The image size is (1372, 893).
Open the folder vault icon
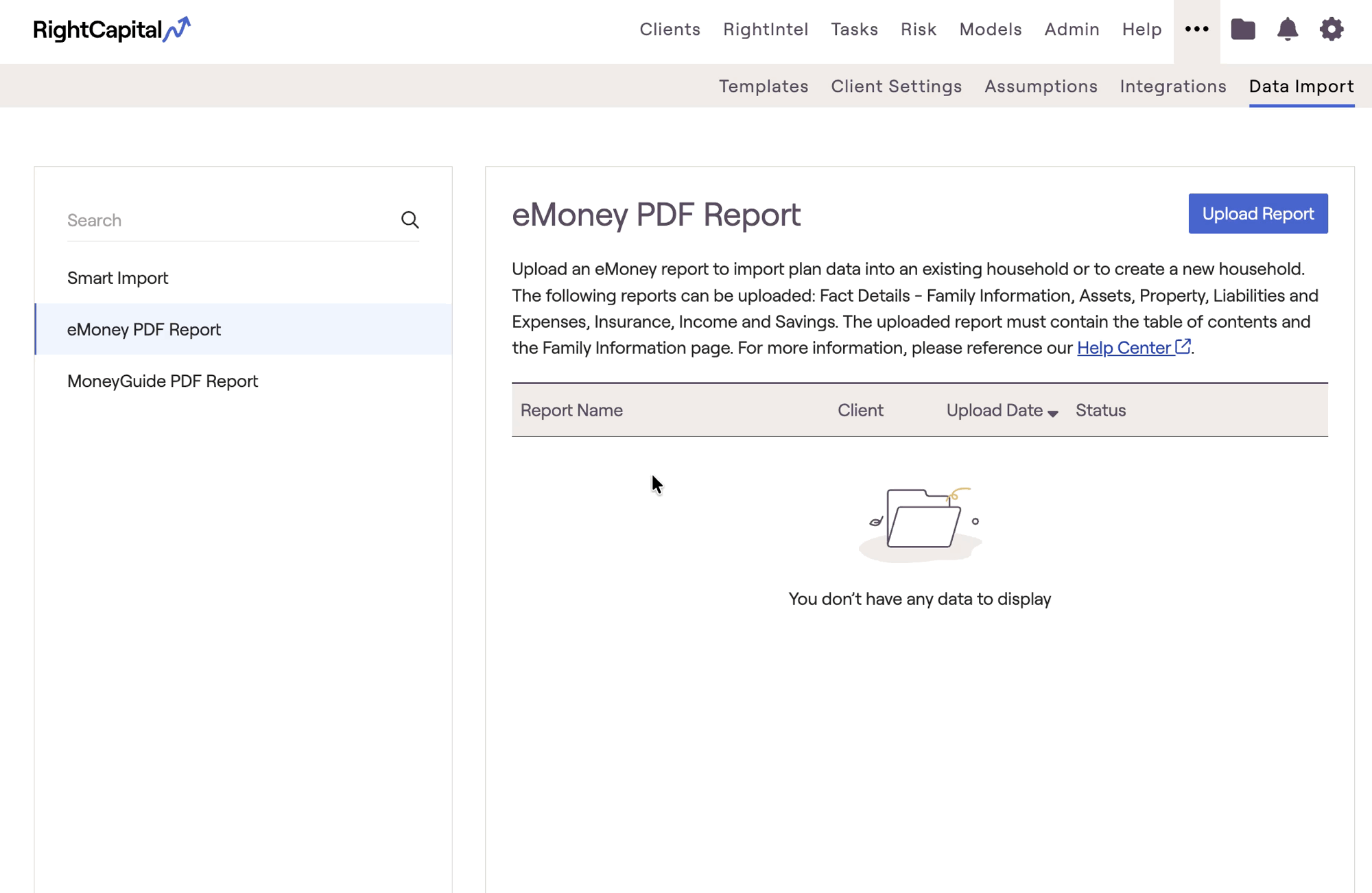[x=1242, y=29]
